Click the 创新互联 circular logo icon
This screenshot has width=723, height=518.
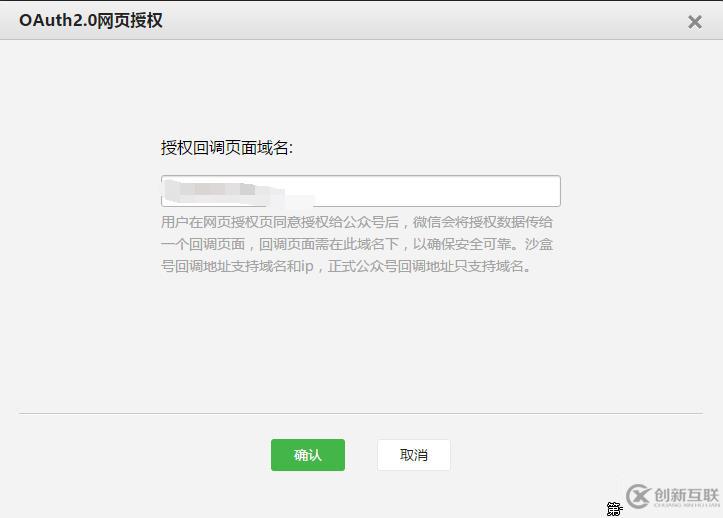point(638,496)
